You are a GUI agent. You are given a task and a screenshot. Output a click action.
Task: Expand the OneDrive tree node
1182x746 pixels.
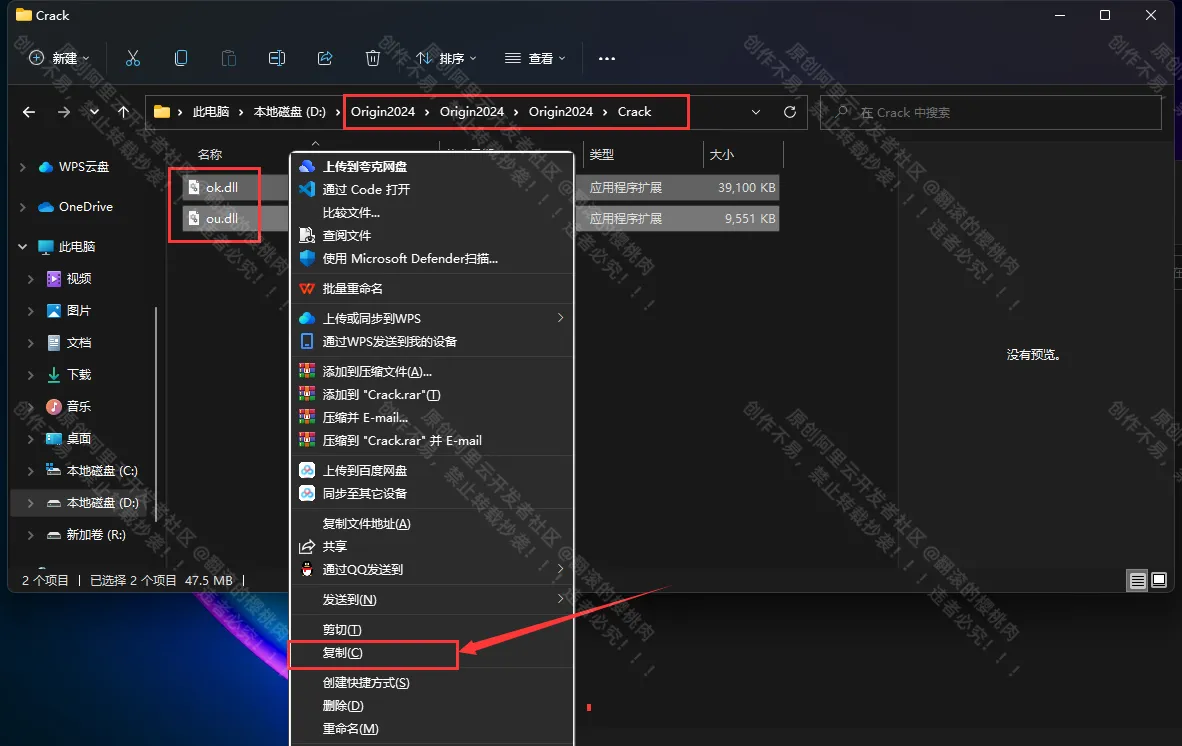(23, 206)
